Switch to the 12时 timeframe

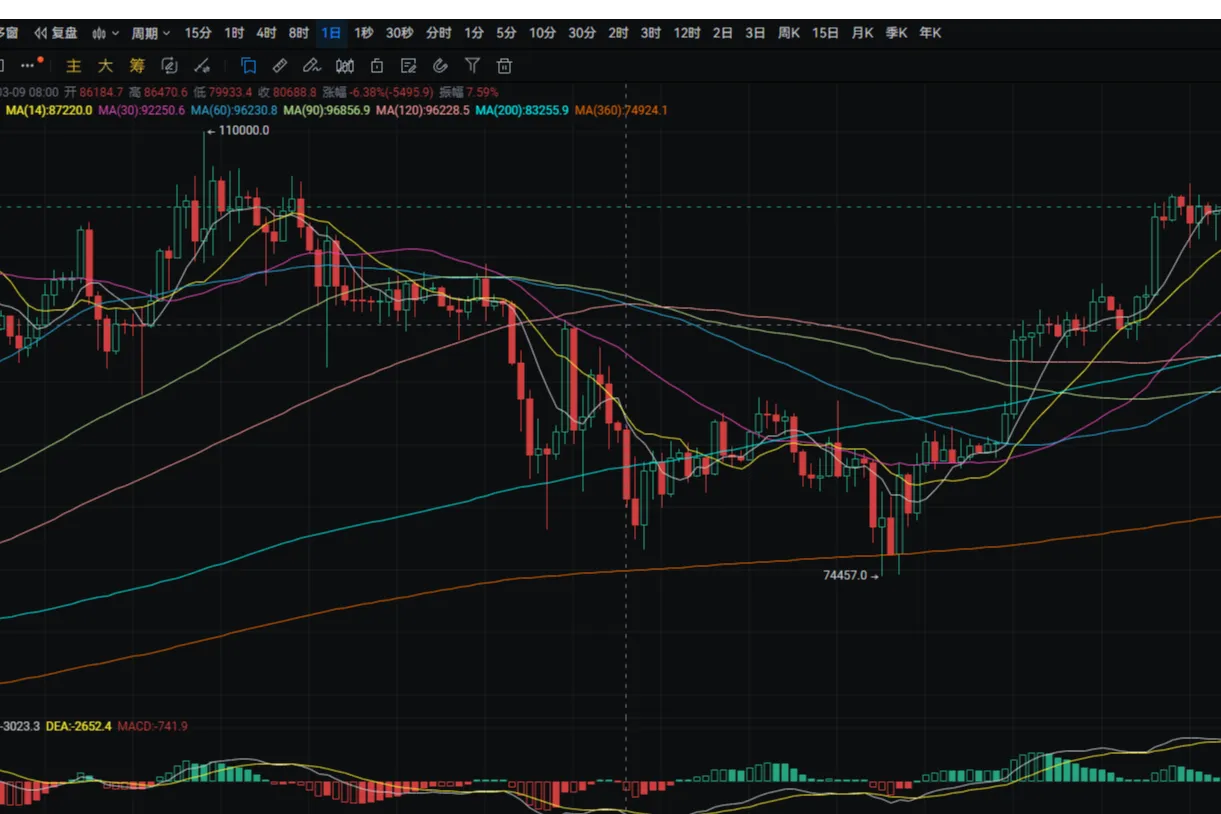tap(687, 33)
